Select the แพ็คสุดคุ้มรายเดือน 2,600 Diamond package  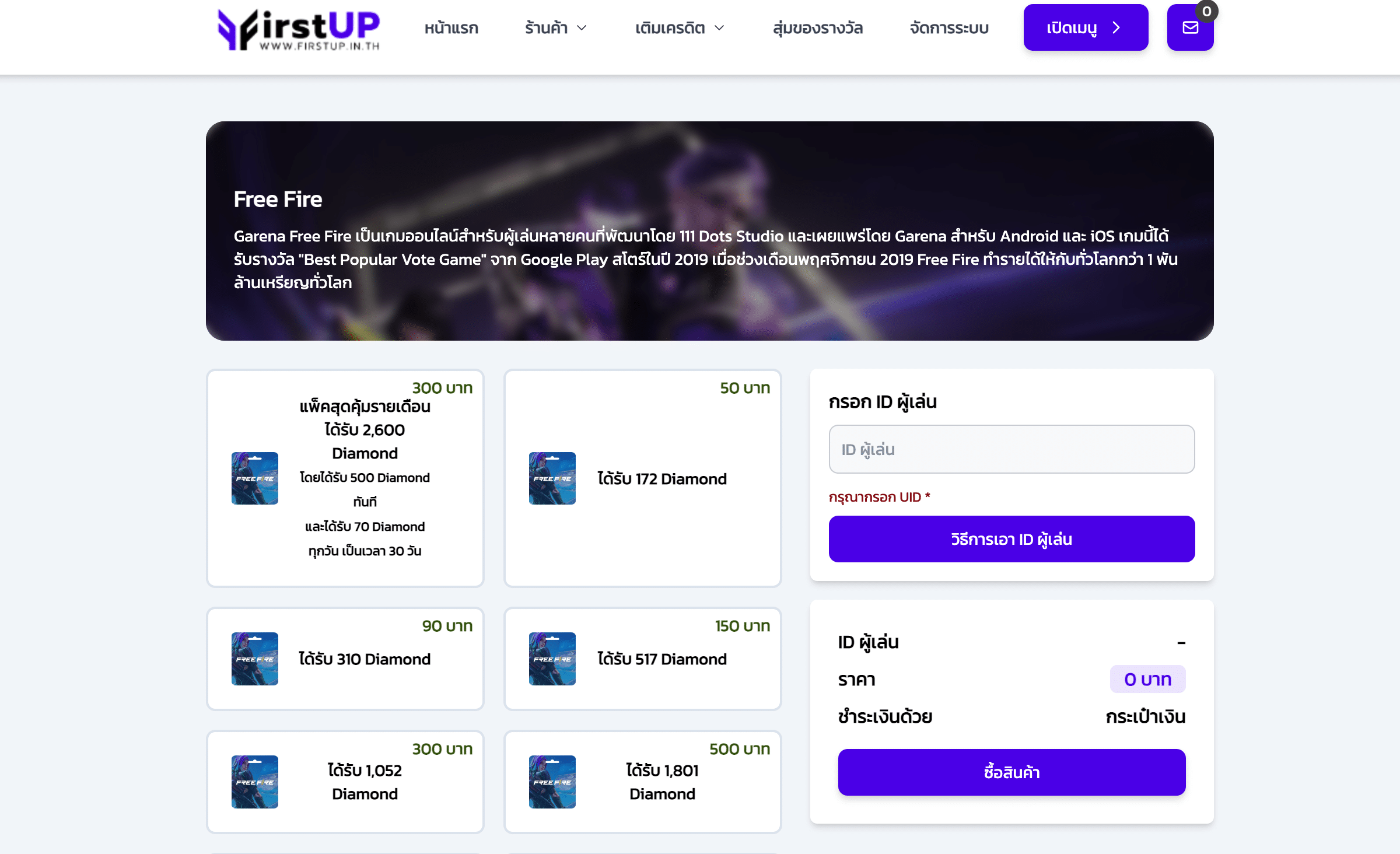coord(345,478)
